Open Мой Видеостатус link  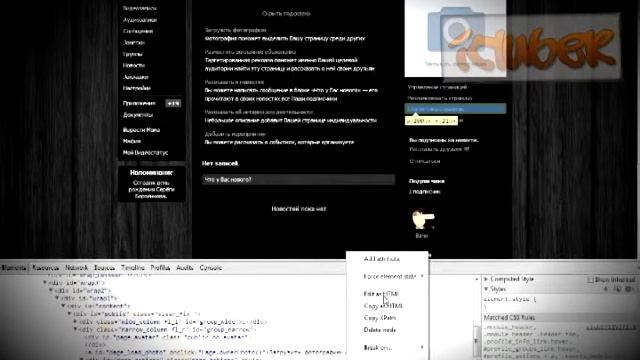click(x=145, y=153)
